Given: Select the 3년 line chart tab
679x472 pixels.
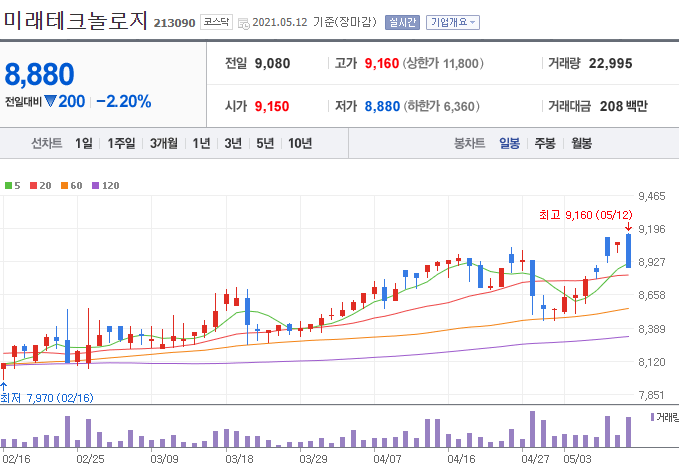Looking at the screenshot, I should 233,143.
